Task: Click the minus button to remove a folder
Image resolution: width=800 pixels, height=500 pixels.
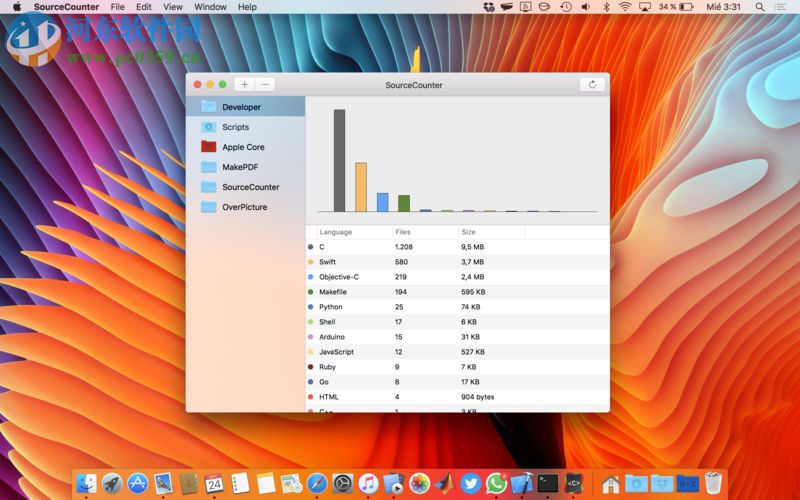Action: tap(265, 85)
